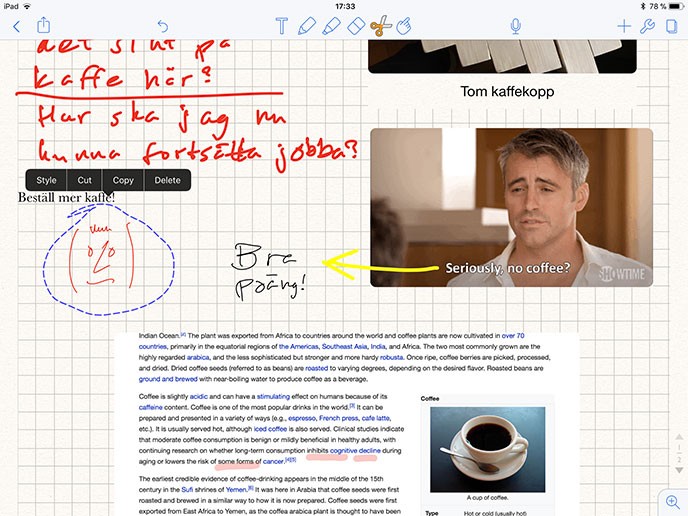Select the coffee cup photo
This screenshot has height=516, width=688.
click(487, 449)
